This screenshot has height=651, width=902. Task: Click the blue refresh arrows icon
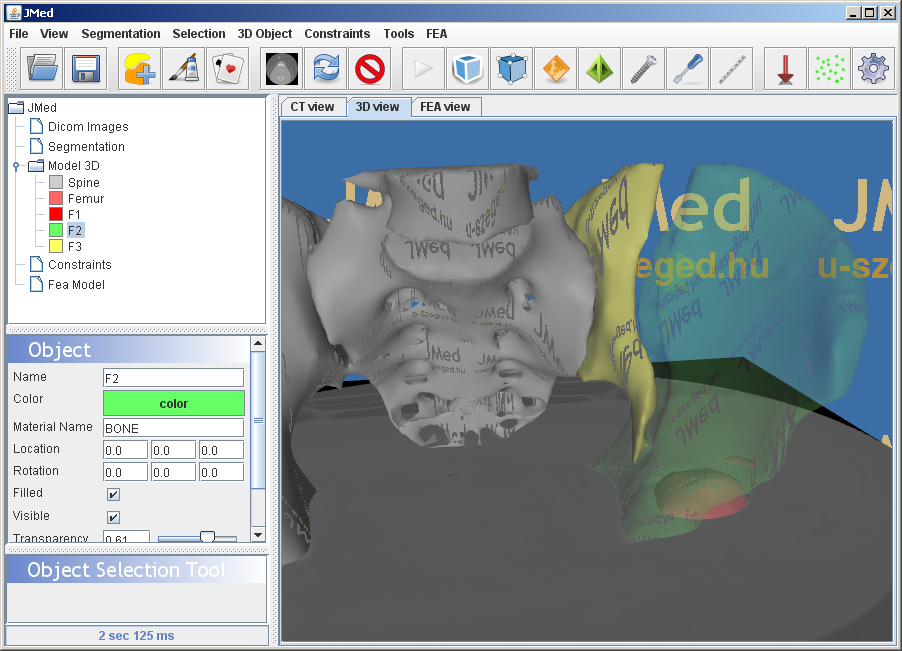tap(326, 69)
